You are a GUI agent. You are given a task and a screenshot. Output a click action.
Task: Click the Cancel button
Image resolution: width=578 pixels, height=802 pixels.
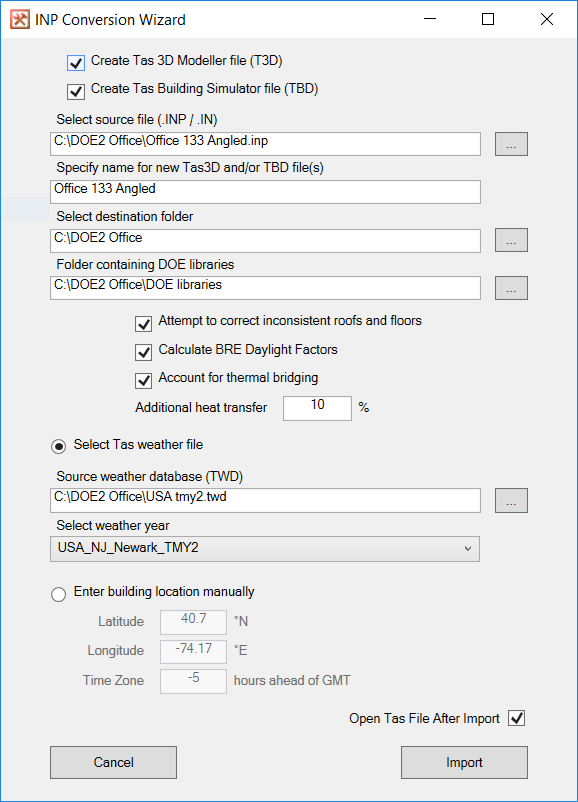coord(114,763)
